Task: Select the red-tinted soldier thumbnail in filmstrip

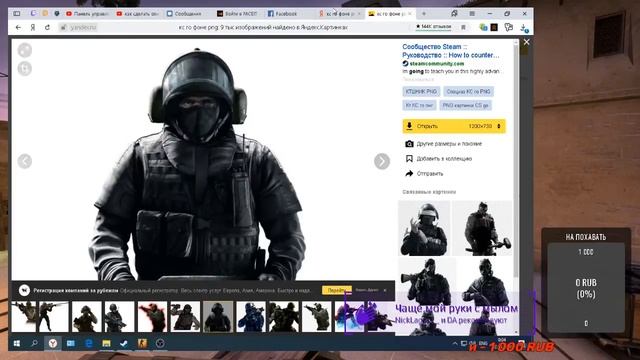Action: click(x=152, y=317)
